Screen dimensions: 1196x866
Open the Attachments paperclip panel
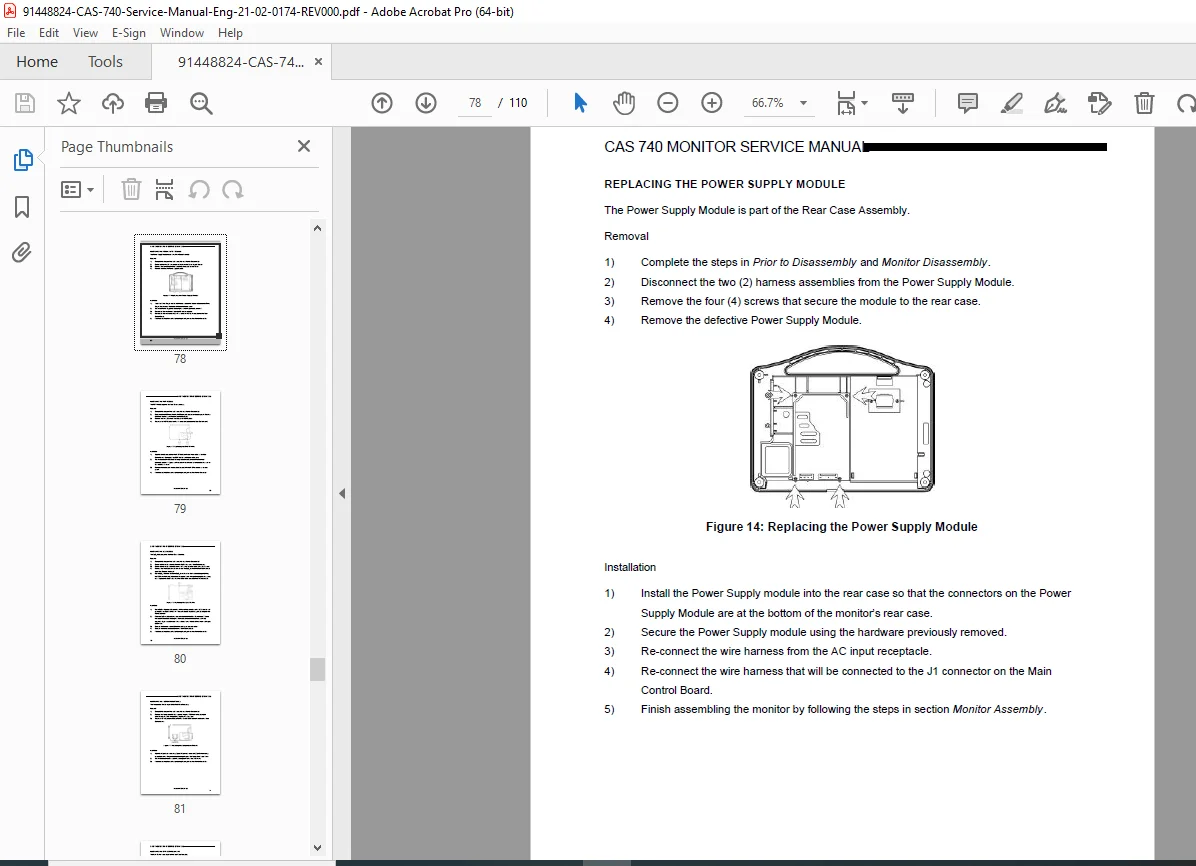click(21, 253)
